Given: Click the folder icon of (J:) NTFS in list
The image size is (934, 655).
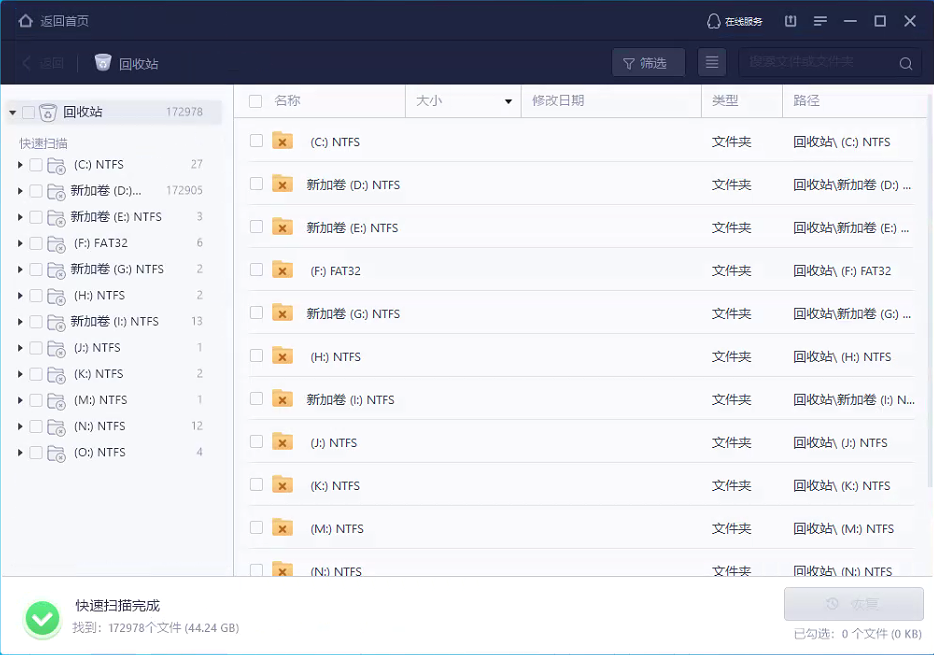Looking at the screenshot, I should pyautogui.click(x=282, y=441).
